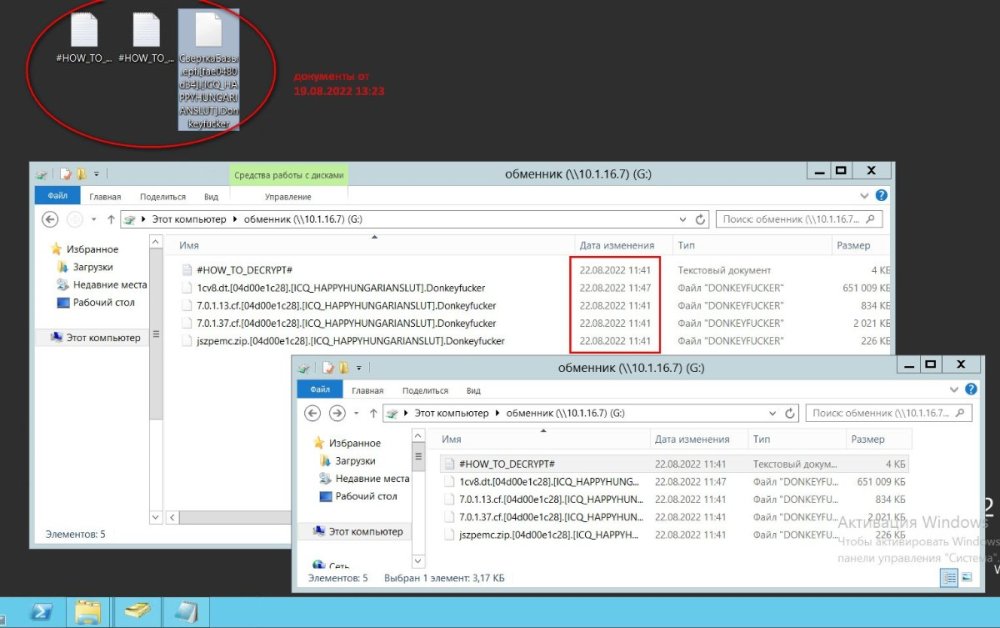Click sidebar scroll-down arrow in back window
This screenshot has width=1000, height=628.
156,517
